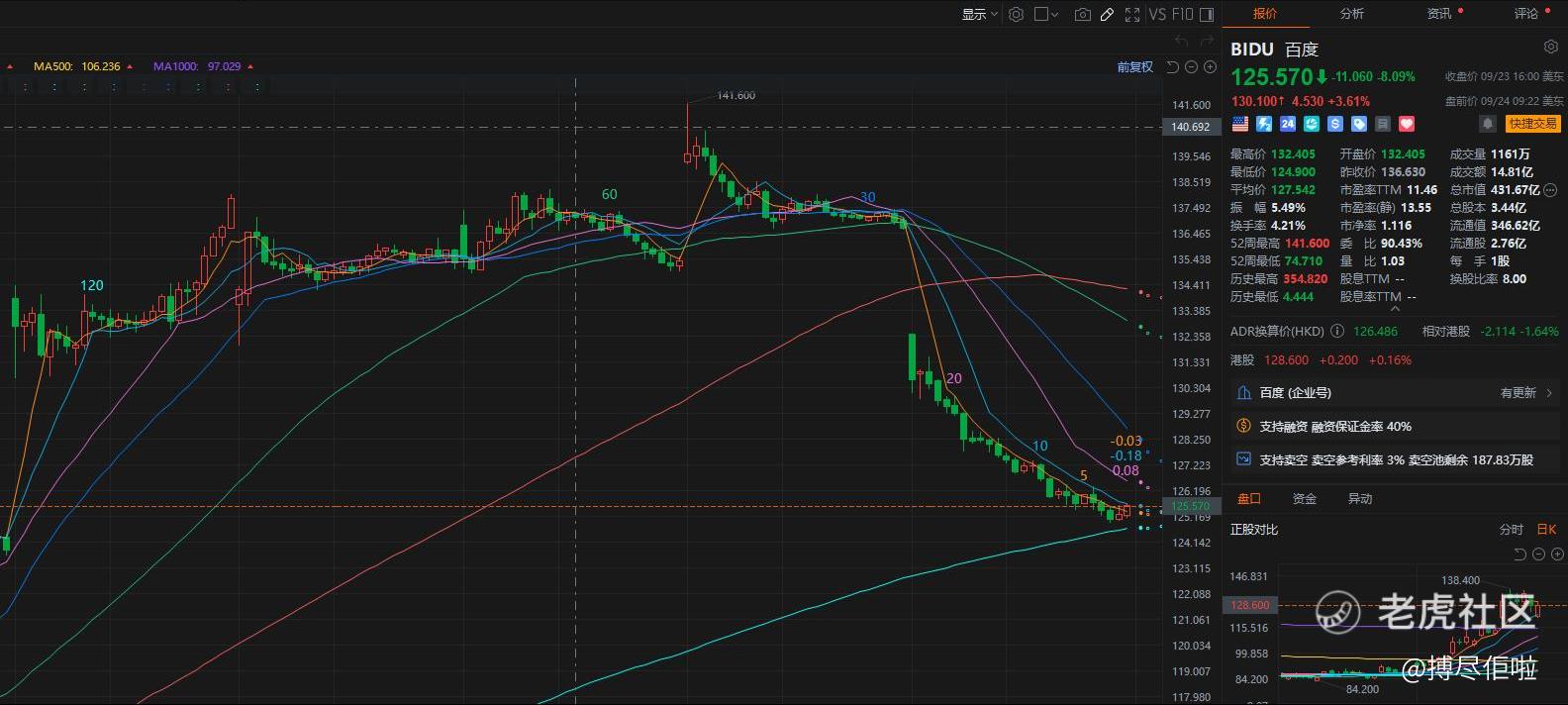This screenshot has width=1568, height=705.
Task: Open quote panel settings gear
Action: click(1550, 48)
